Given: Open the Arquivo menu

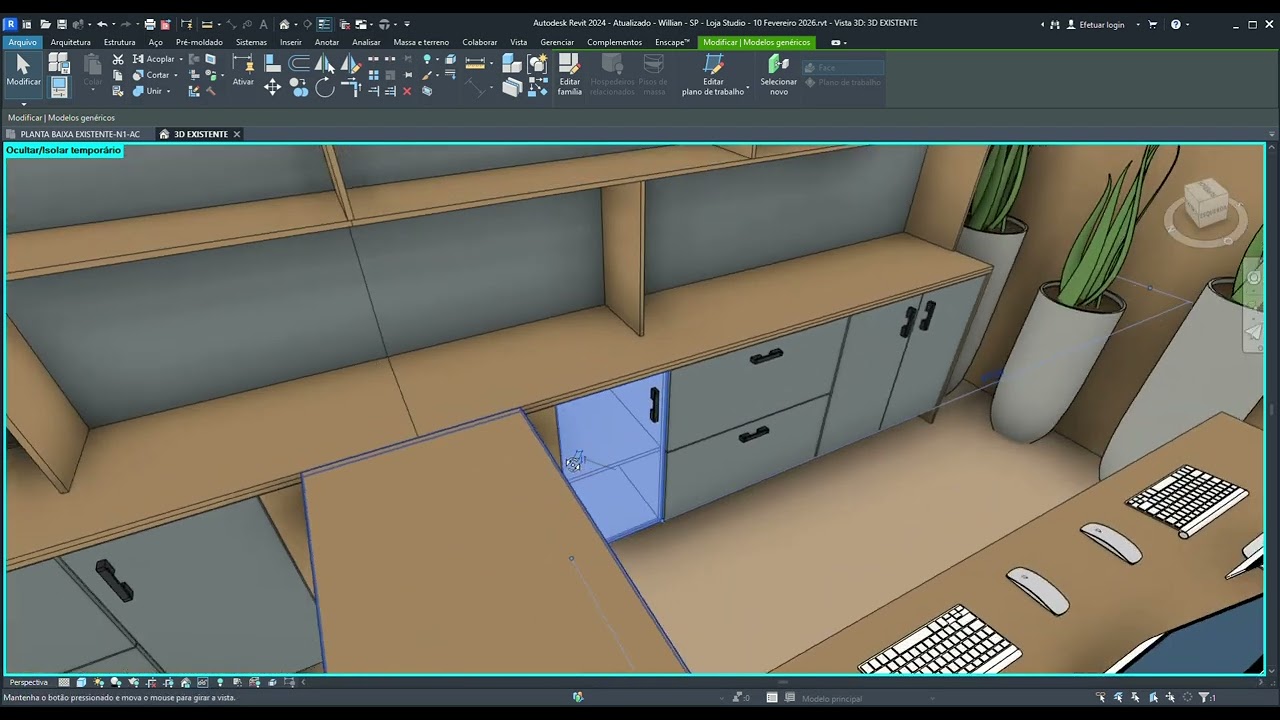Looking at the screenshot, I should click(22, 42).
